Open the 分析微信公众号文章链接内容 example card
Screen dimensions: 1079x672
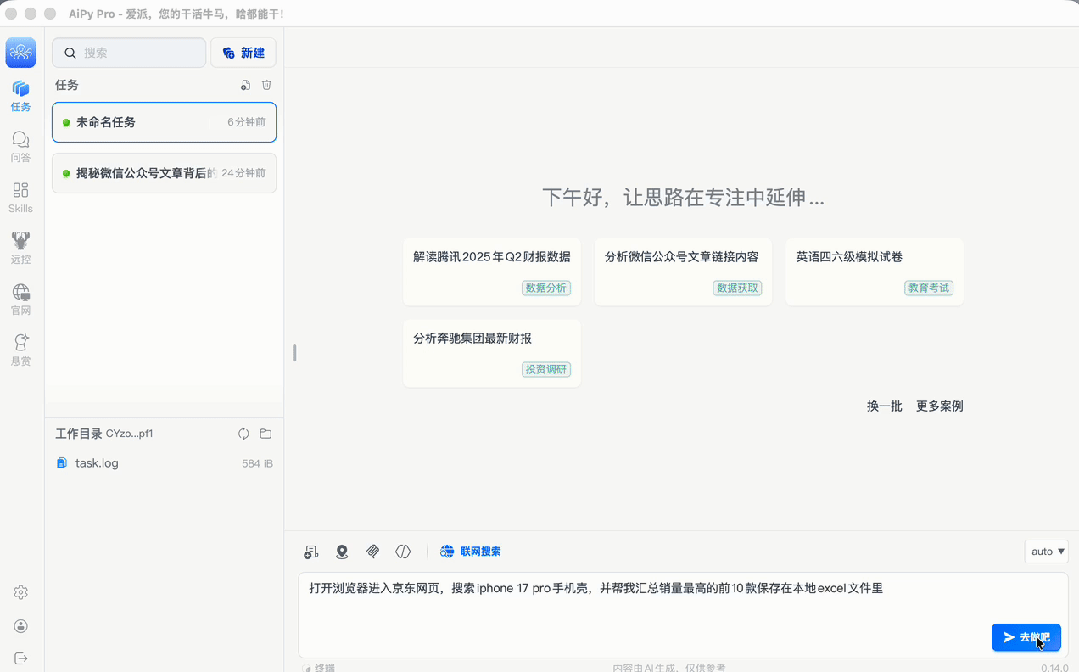(683, 272)
